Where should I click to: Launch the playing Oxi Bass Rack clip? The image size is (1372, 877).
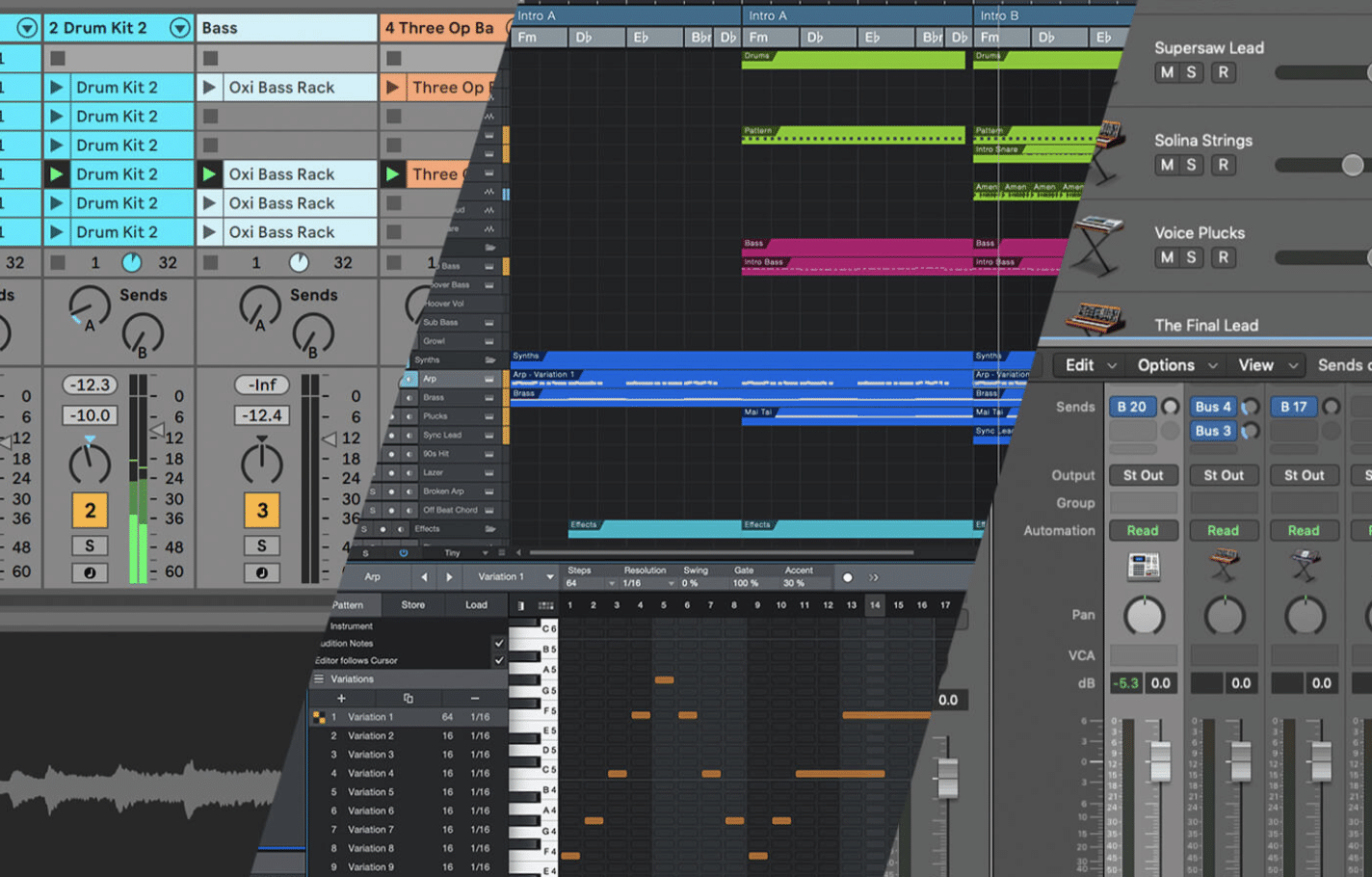point(209,174)
